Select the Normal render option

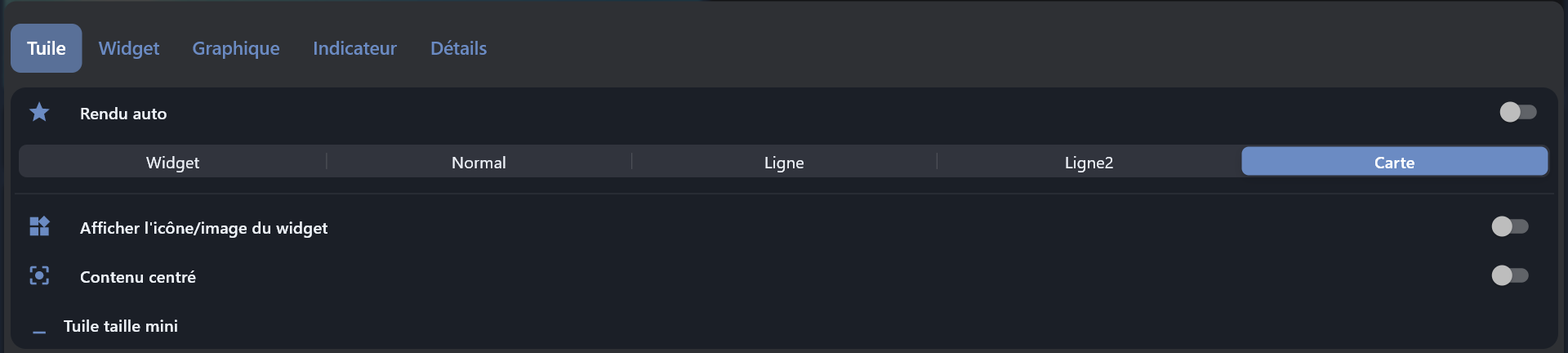(x=479, y=162)
